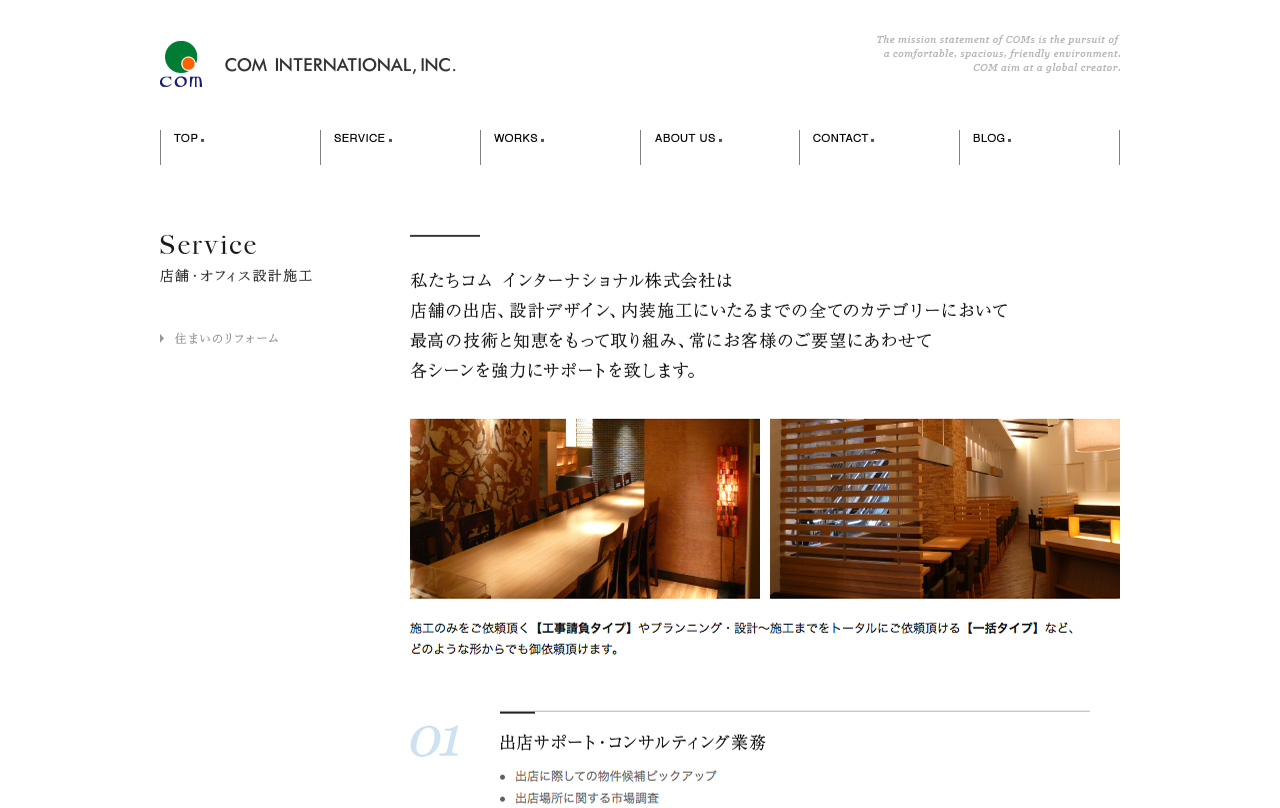Click the blue 01 section number
The width and height of the screenshot is (1280, 808).
[435, 742]
